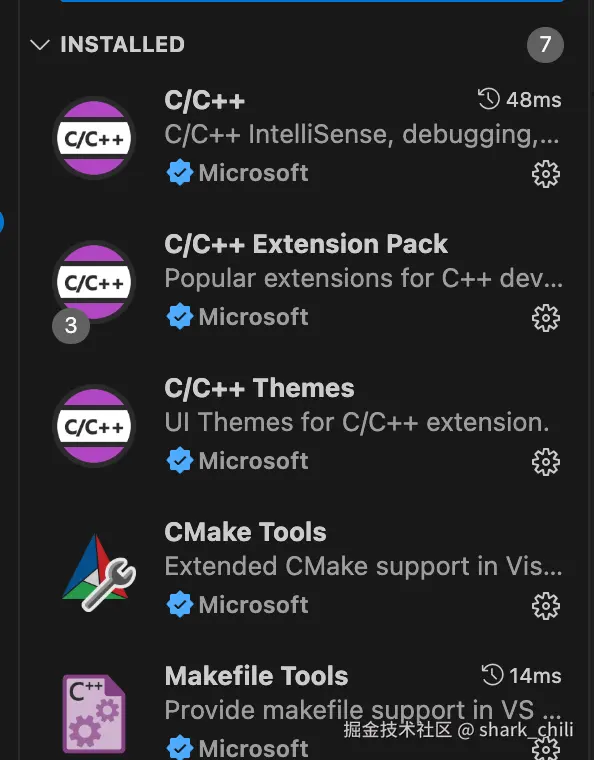The width and height of the screenshot is (594, 760).
Task: Open the C/C++ Extension Pack title
Action: [306, 244]
